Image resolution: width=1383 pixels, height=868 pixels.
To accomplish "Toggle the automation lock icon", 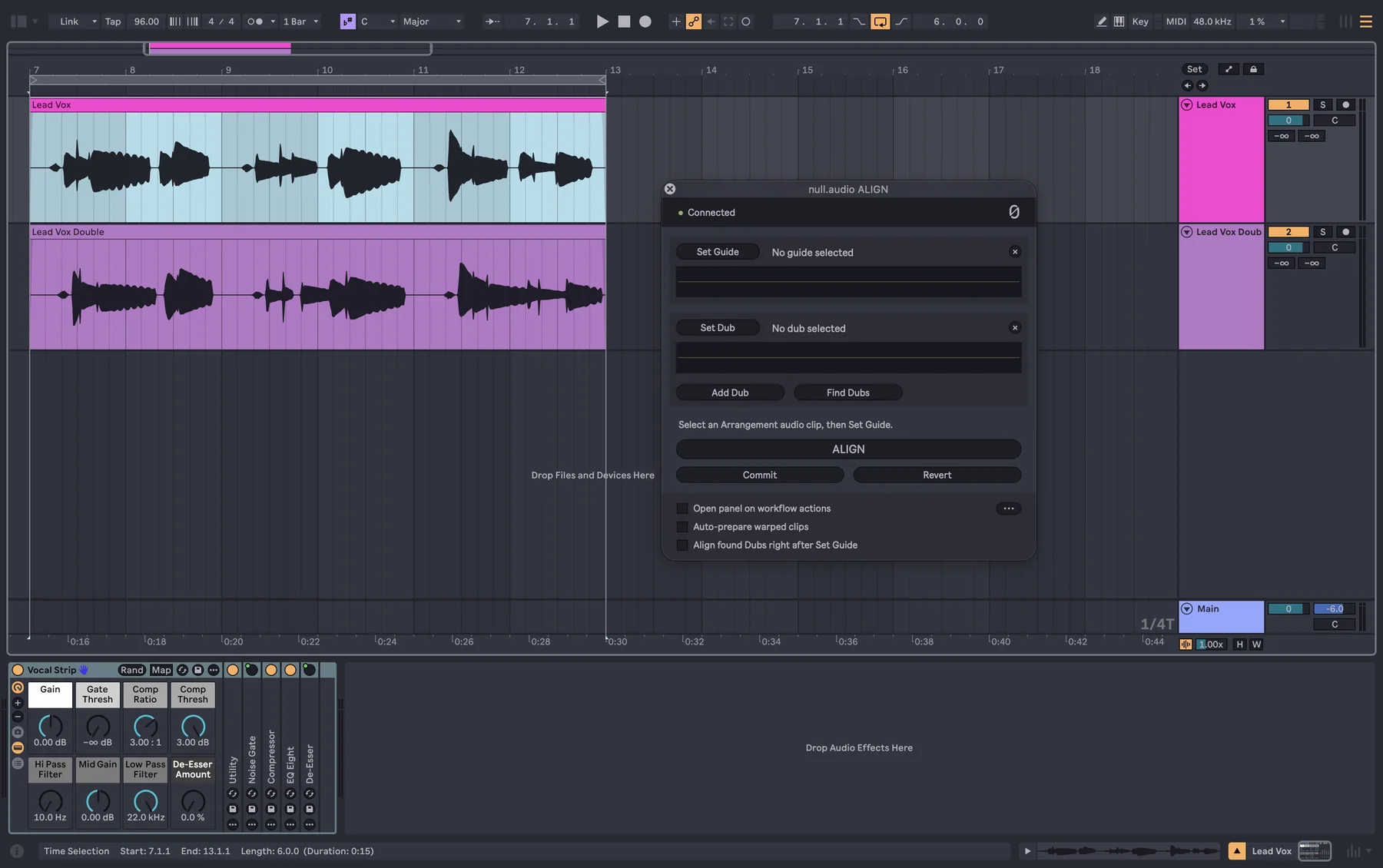I will click(1253, 69).
